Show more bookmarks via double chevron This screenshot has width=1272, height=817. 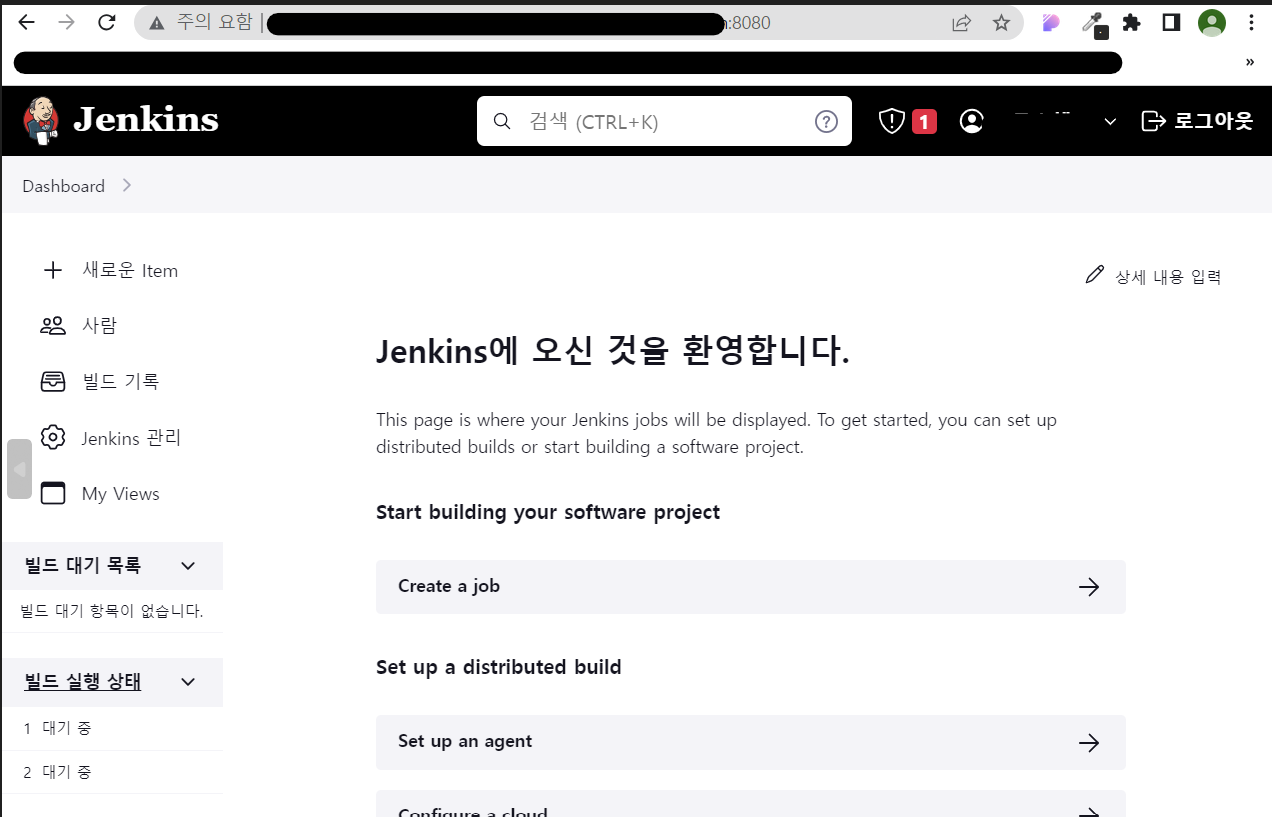point(1250,62)
